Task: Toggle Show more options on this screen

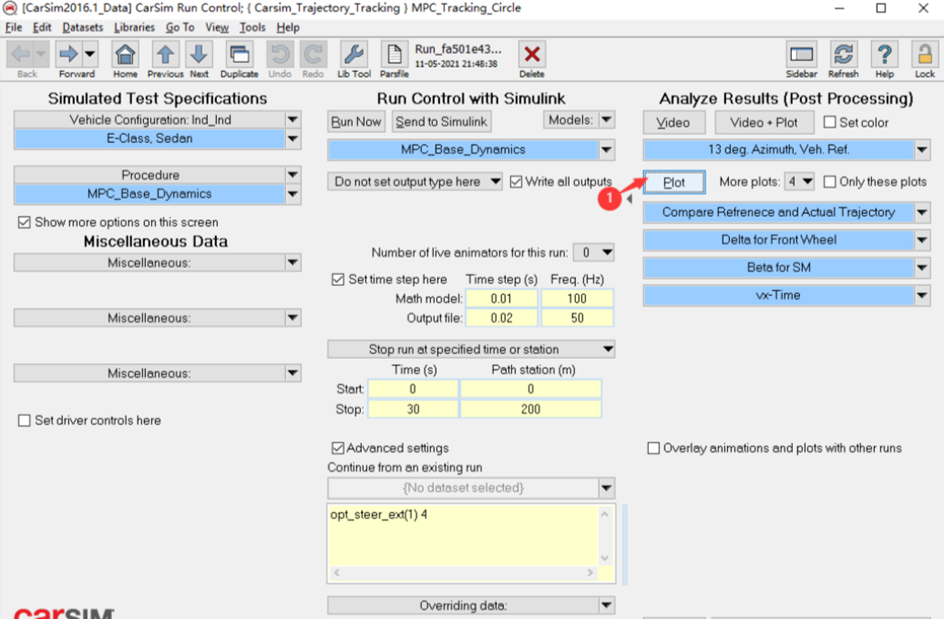Action: [x=24, y=222]
